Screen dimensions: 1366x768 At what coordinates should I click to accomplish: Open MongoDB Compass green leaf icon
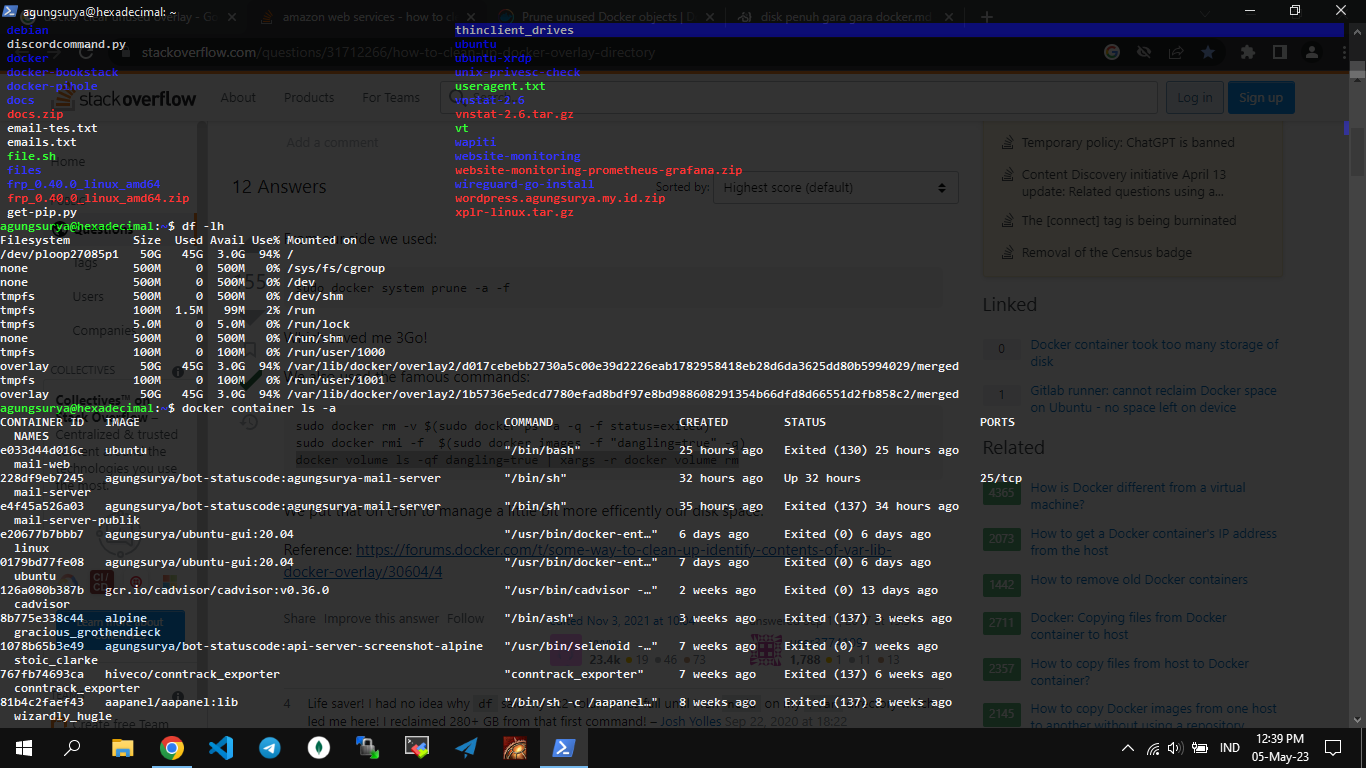pos(318,747)
